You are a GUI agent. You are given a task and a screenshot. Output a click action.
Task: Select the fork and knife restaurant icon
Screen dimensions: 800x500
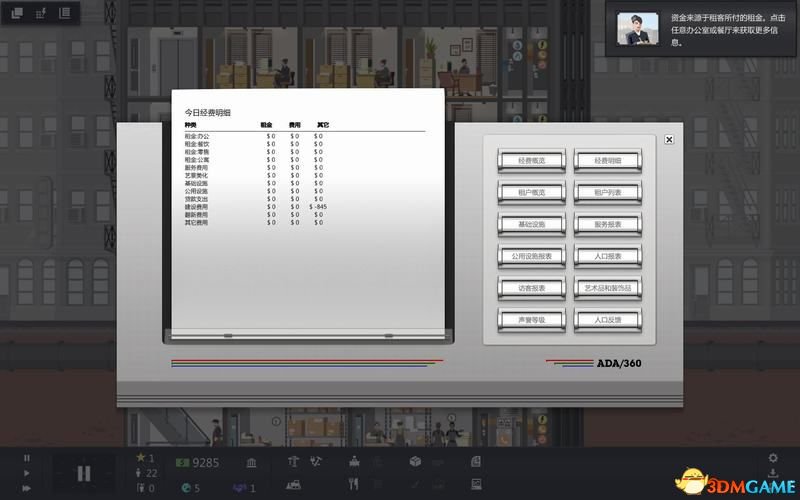click(x=352, y=486)
